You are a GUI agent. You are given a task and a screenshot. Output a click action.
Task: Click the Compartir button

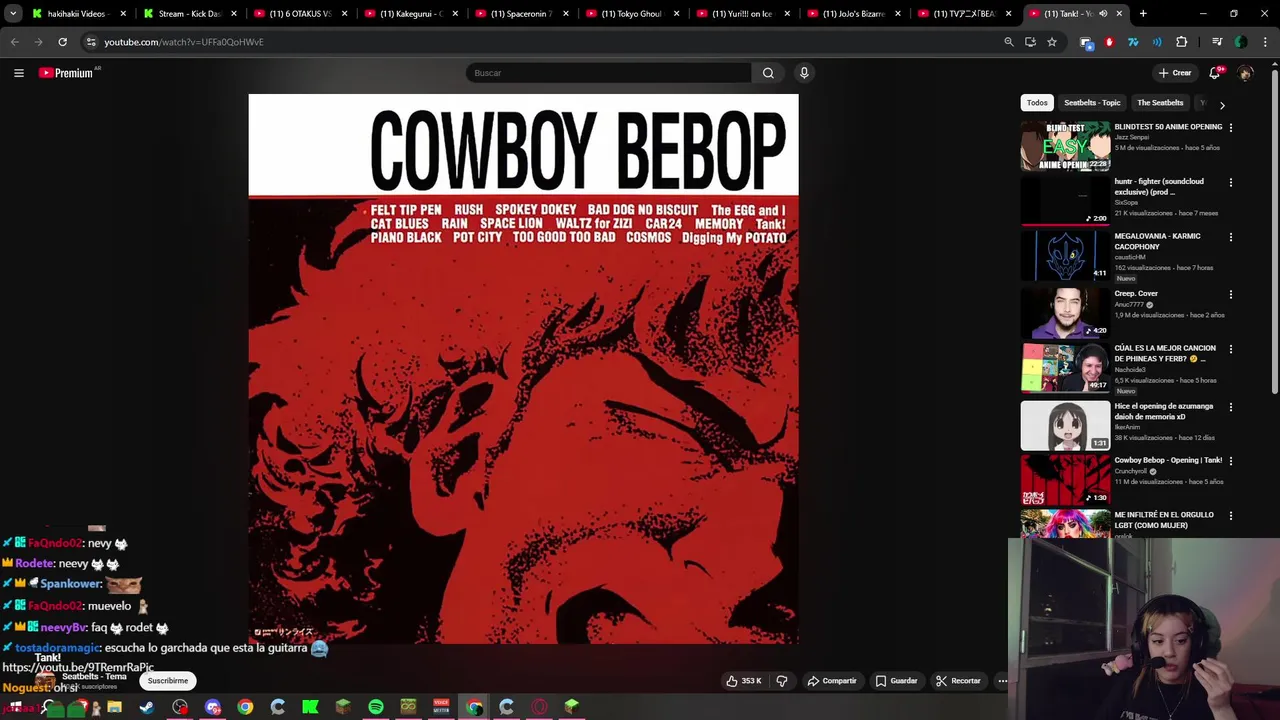pyautogui.click(x=832, y=681)
